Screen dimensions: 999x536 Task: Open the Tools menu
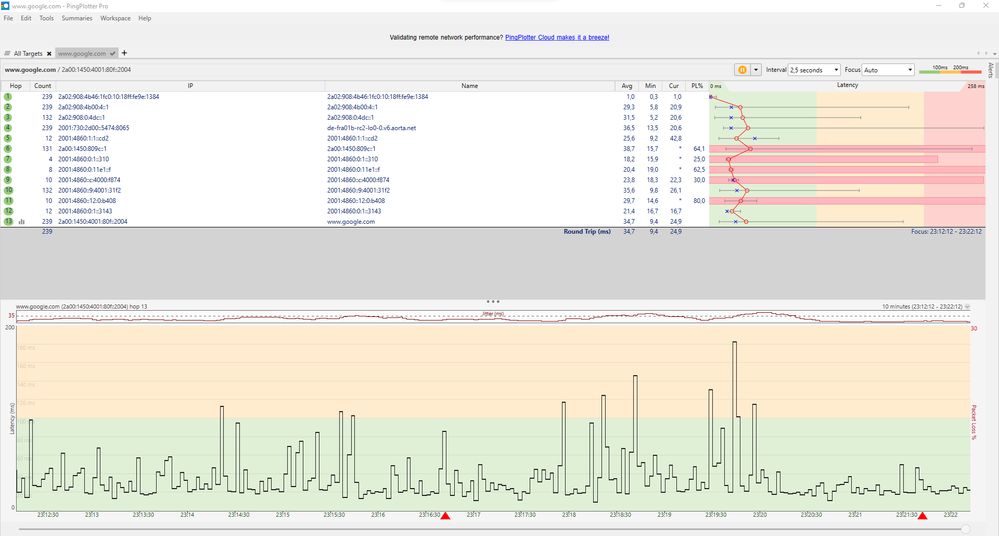(x=47, y=18)
